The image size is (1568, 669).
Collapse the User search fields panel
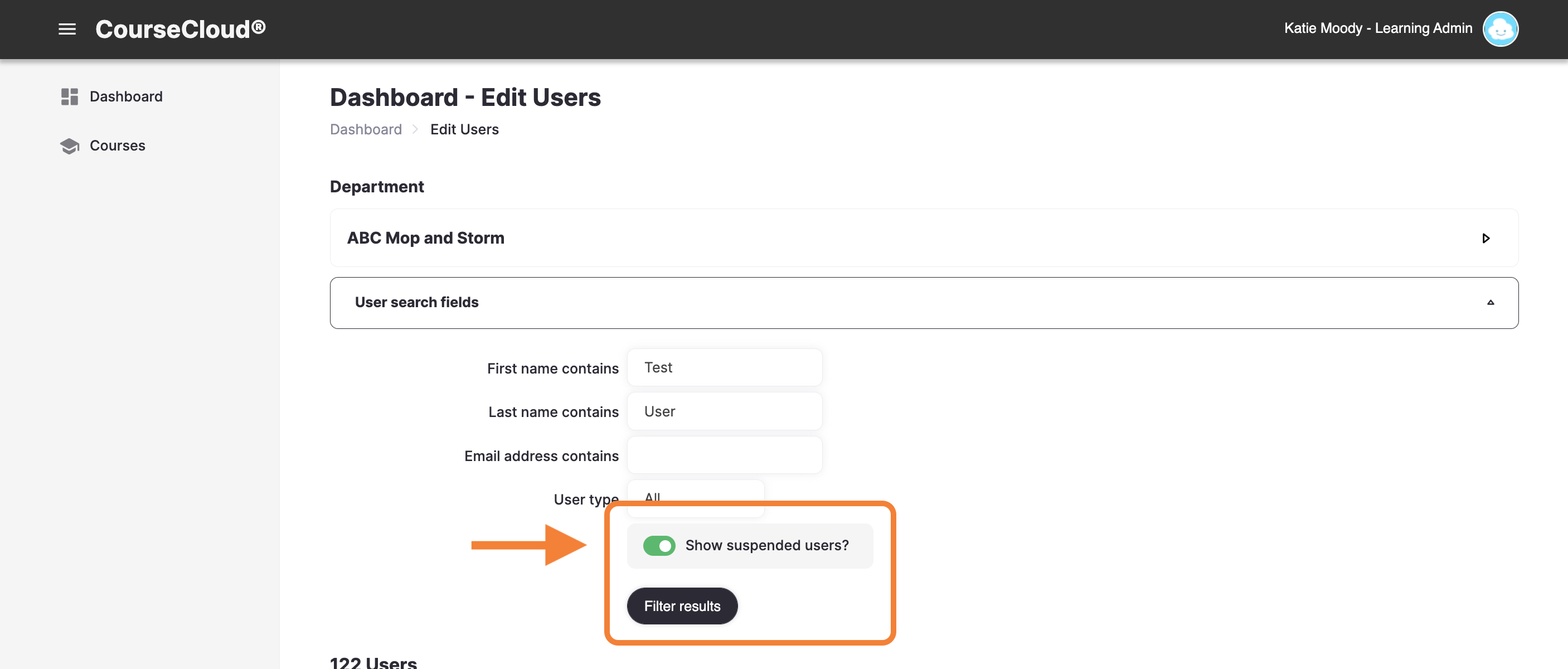(1490, 303)
